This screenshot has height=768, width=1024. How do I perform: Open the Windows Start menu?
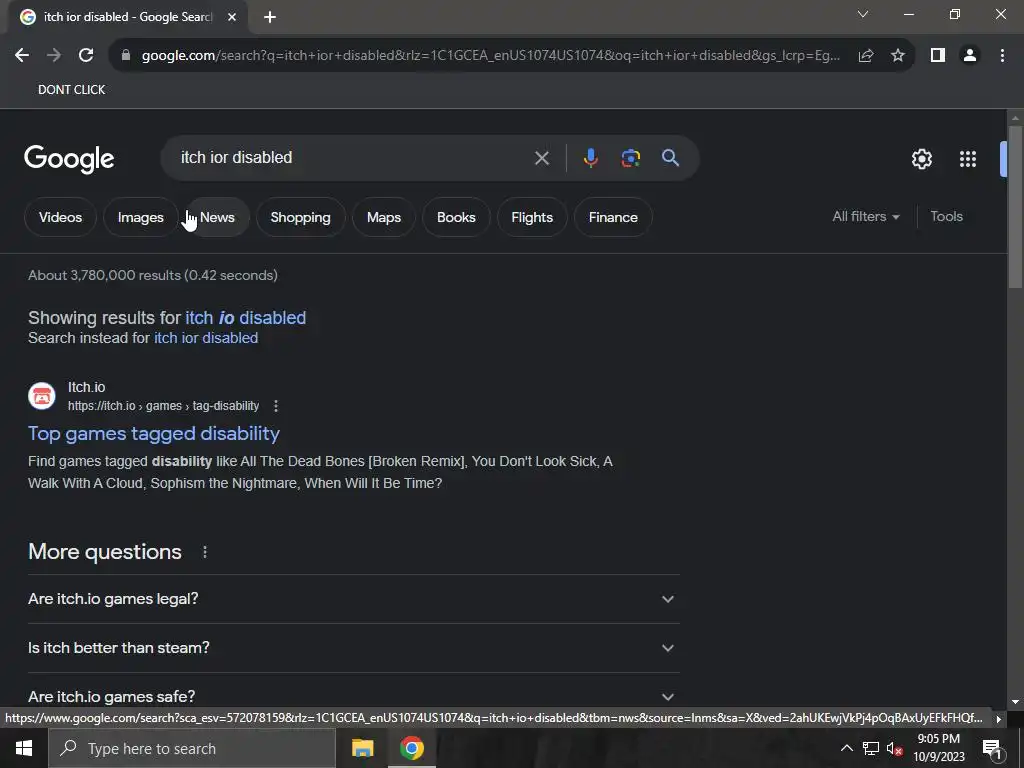click(24, 748)
